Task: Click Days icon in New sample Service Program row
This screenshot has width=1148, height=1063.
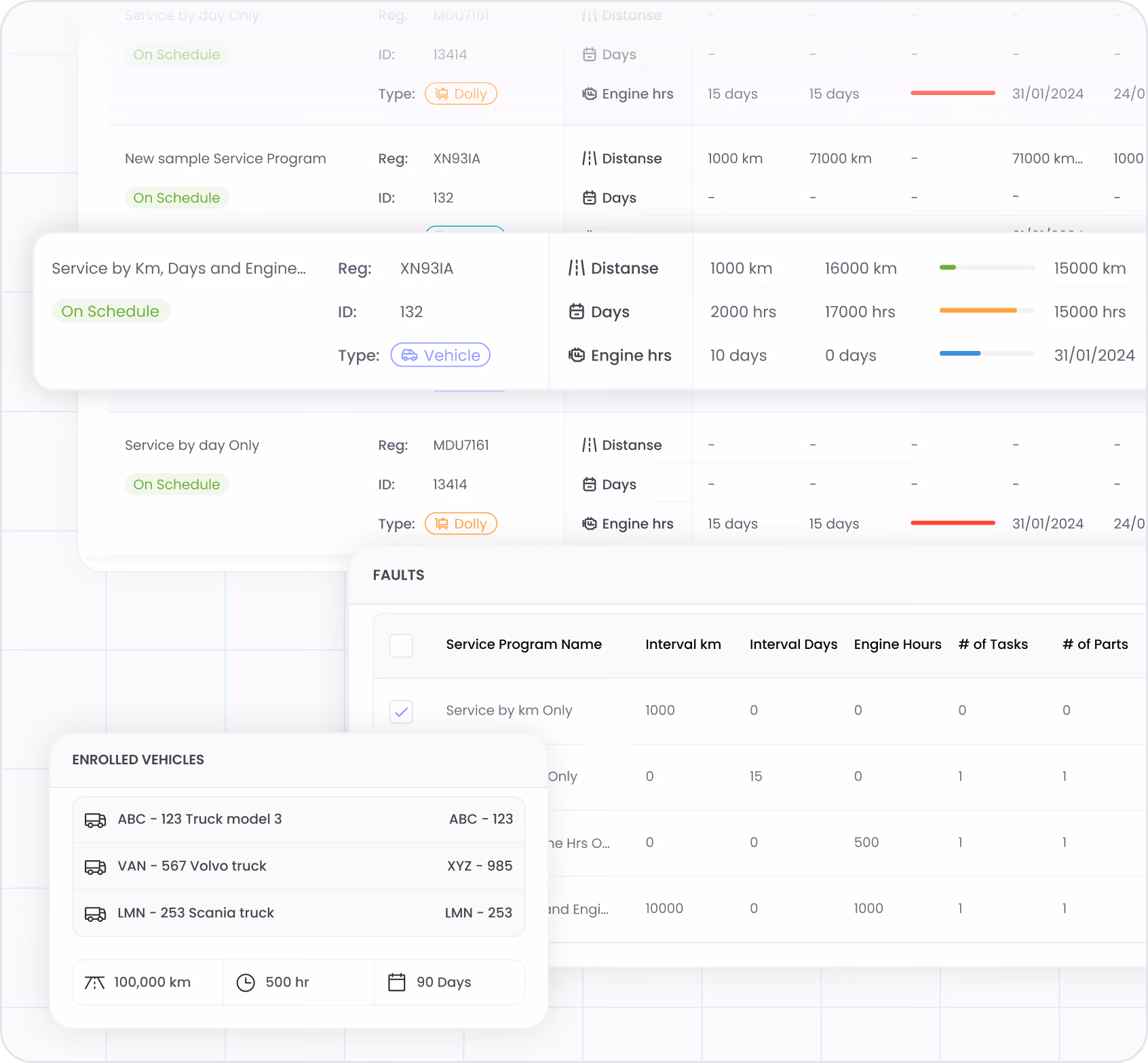Action: [589, 198]
